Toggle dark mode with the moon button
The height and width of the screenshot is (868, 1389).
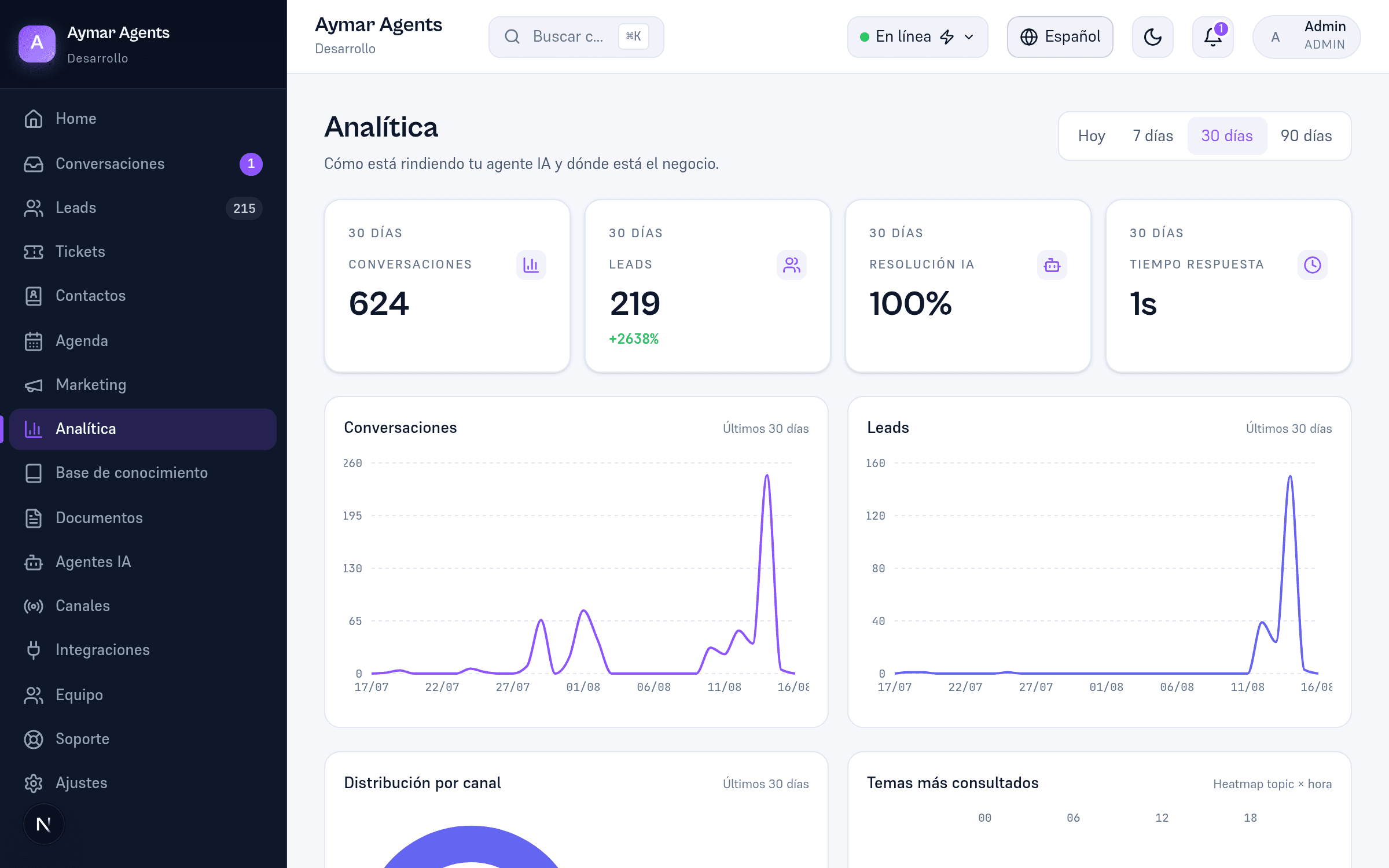coord(1153,37)
